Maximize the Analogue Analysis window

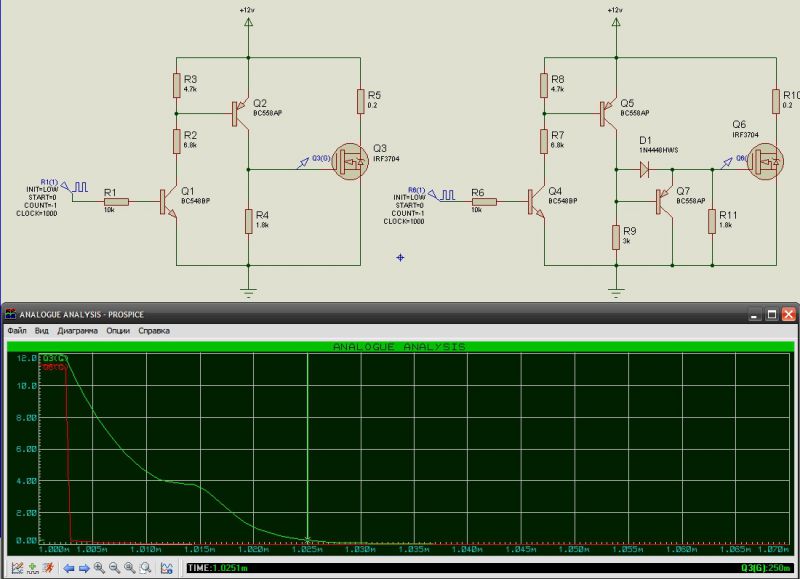[771, 314]
